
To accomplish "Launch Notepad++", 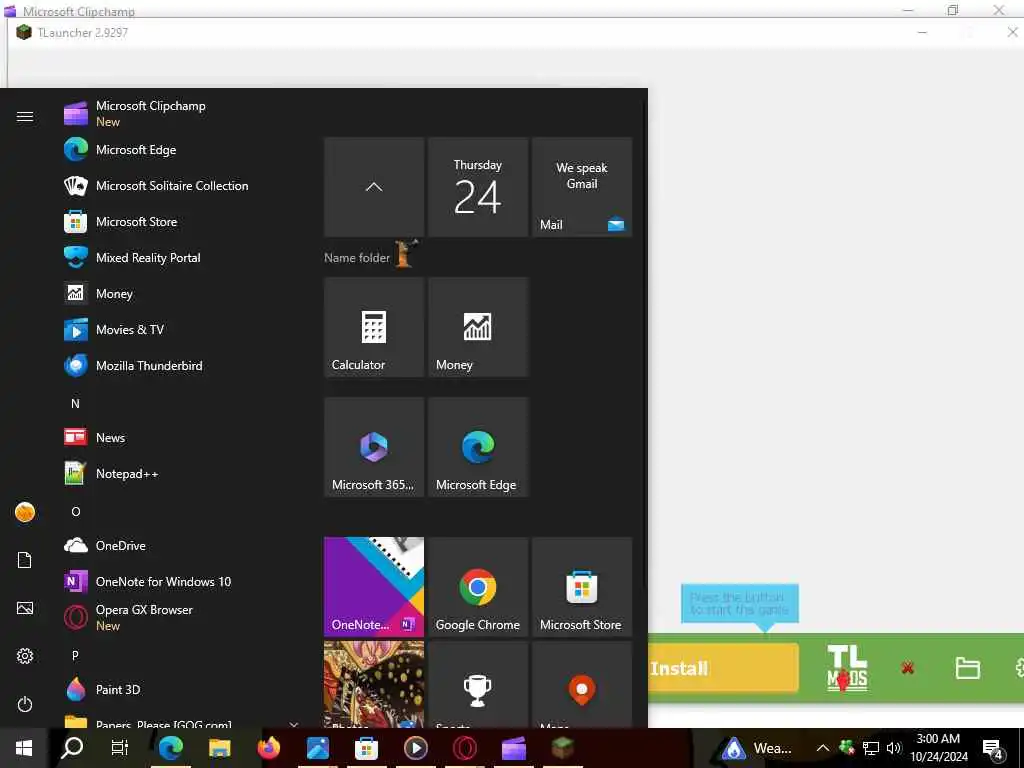I will point(183,473).
